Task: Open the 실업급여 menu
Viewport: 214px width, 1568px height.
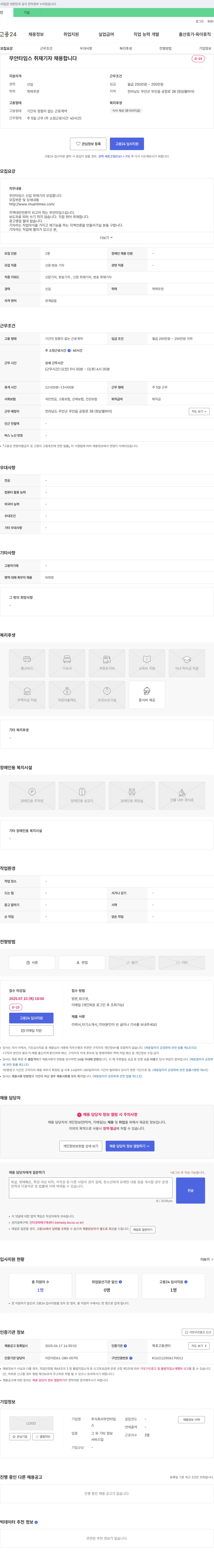Action: (106, 35)
